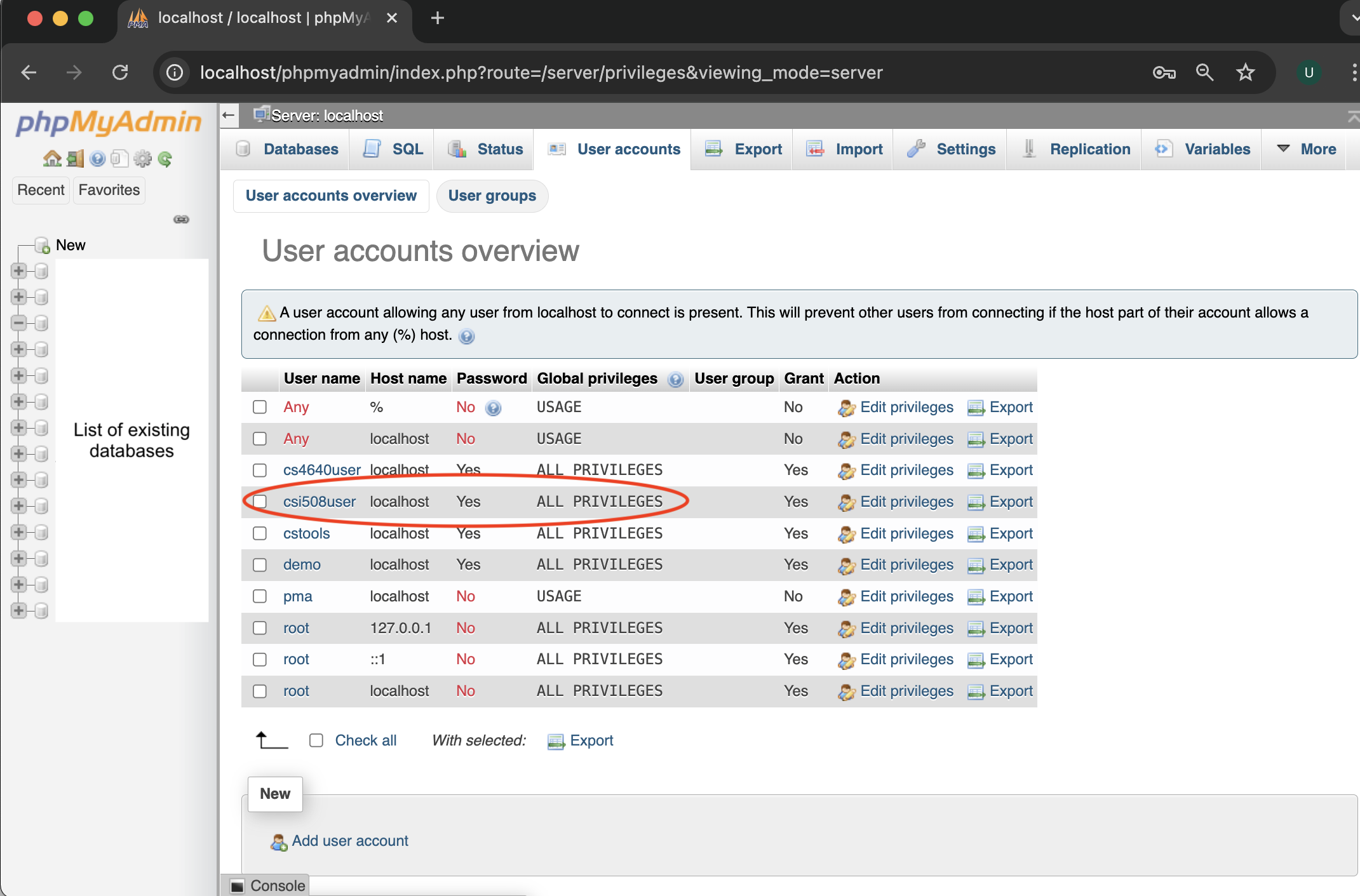Click the No password link for pma user
Viewport: 1360px width, 896px height.
(x=466, y=596)
